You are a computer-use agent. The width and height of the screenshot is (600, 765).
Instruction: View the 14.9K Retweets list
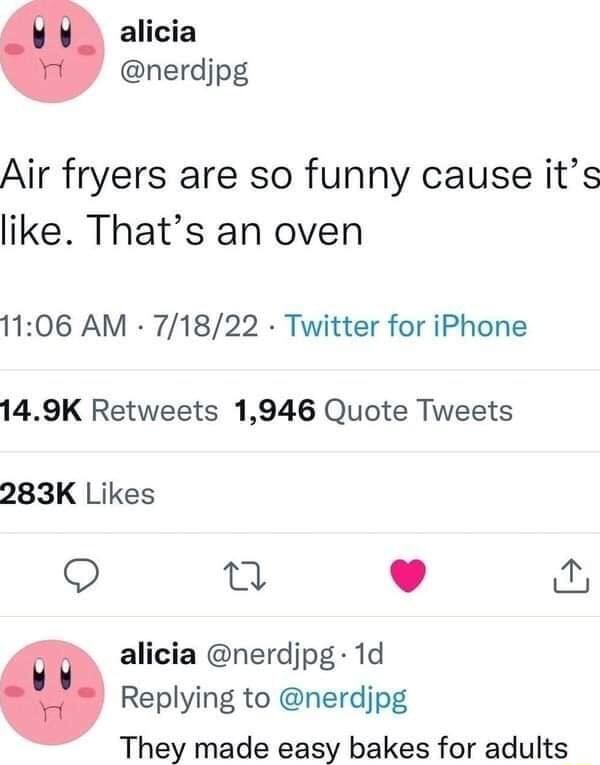click(109, 410)
